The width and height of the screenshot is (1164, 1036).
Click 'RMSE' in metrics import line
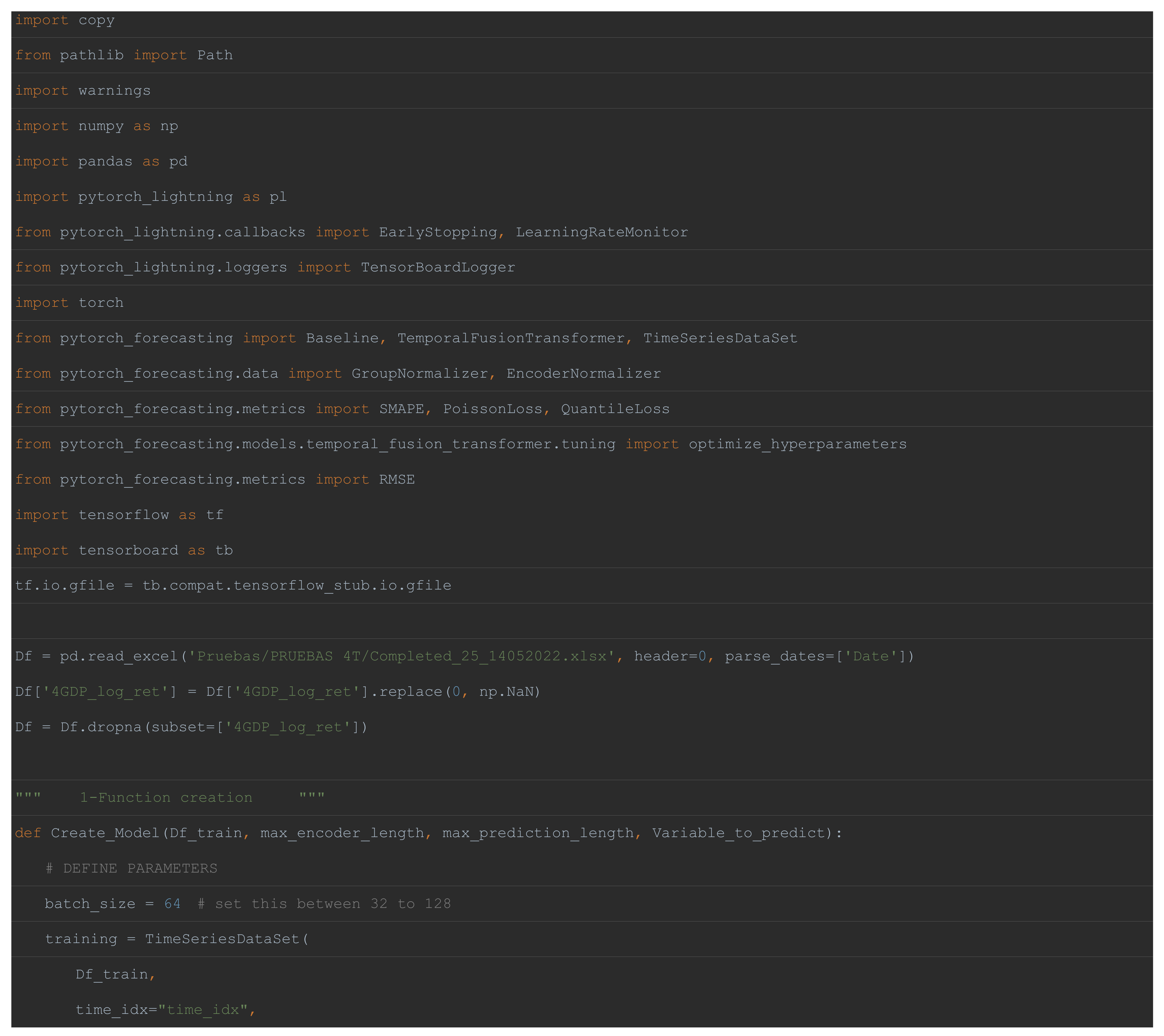[397, 479]
